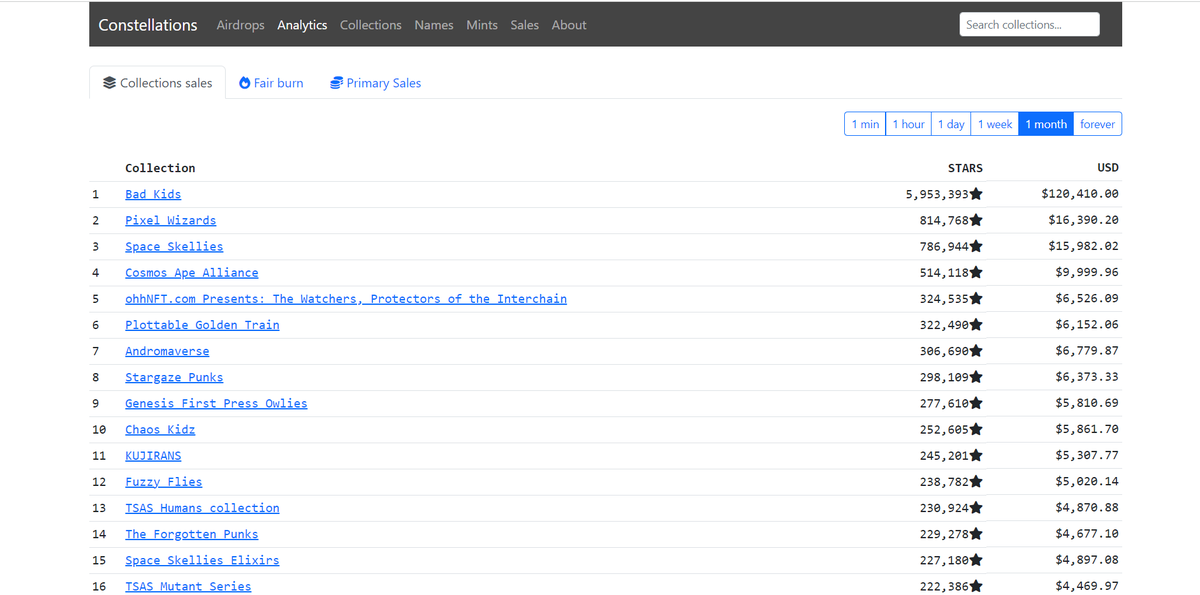The width and height of the screenshot is (1200, 595).
Task: Switch to the Fair burn tab
Action: pos(271,83)
